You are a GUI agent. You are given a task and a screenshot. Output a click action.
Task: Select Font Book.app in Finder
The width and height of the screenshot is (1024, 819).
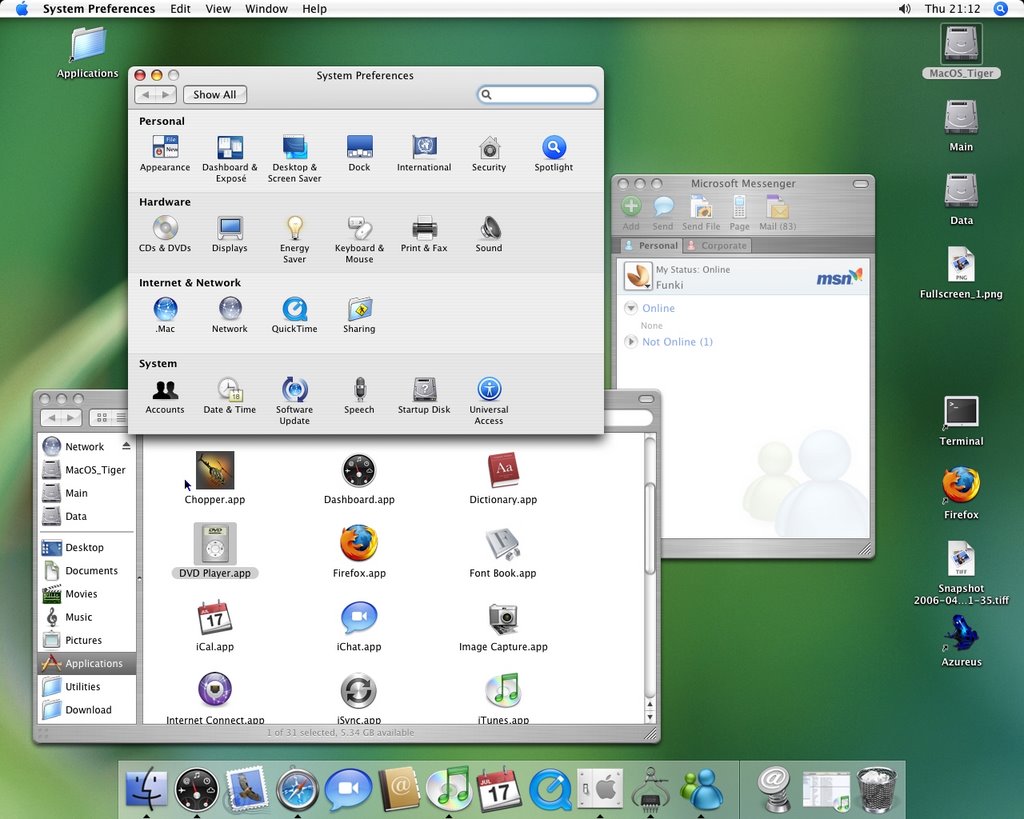(503, 552)
